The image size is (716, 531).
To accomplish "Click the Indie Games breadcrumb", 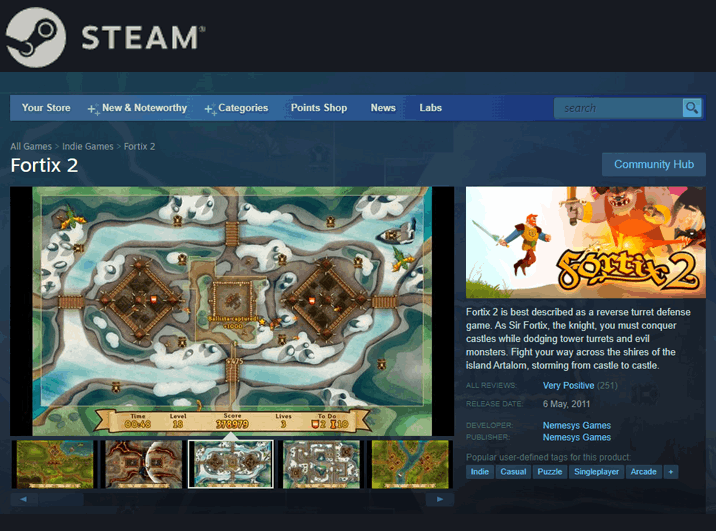I will [88, 147].
